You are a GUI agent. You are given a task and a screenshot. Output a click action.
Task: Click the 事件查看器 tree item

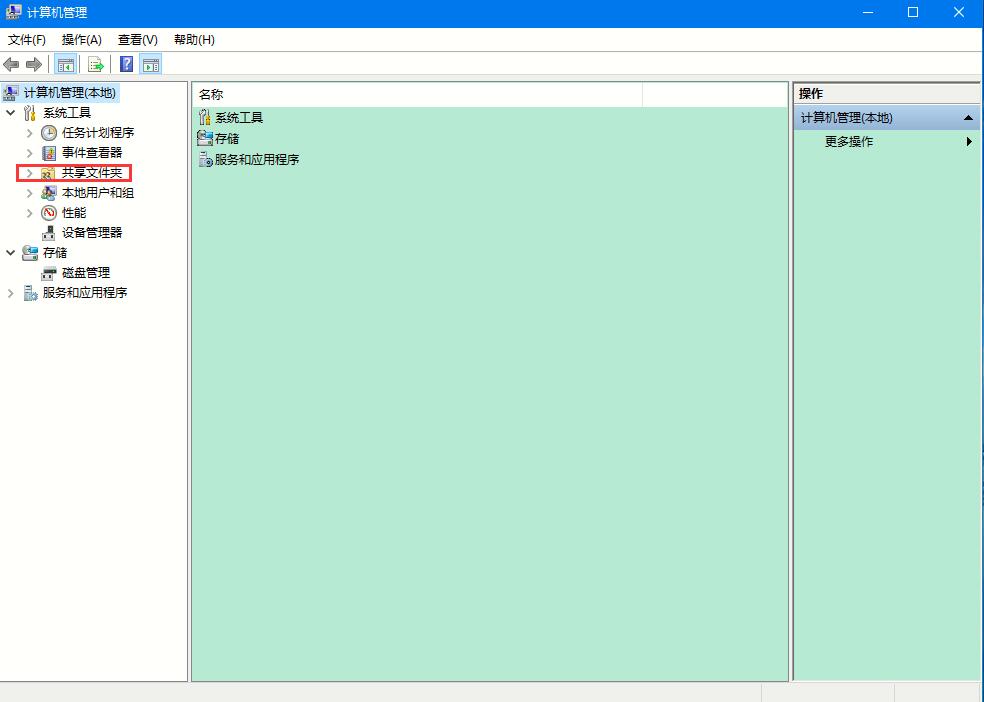89,152
